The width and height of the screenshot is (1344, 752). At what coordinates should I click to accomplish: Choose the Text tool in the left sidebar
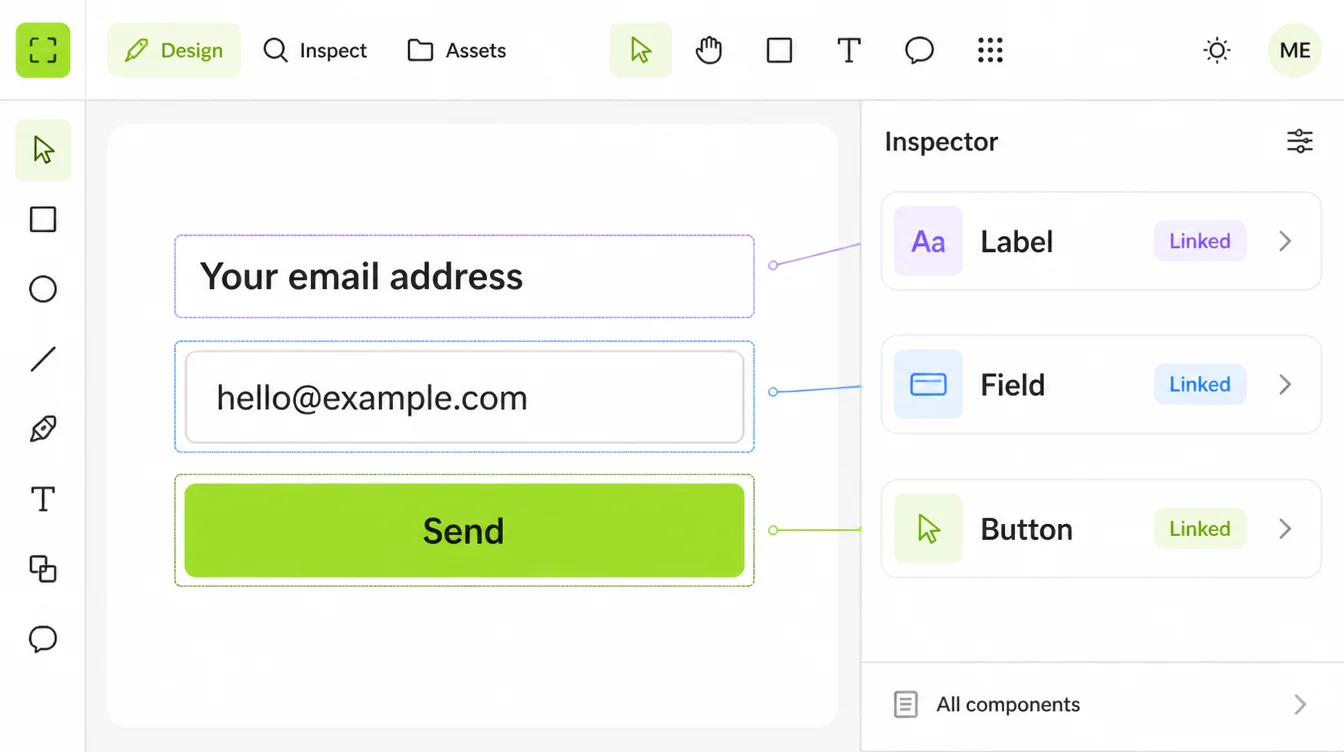pos(43,499)
